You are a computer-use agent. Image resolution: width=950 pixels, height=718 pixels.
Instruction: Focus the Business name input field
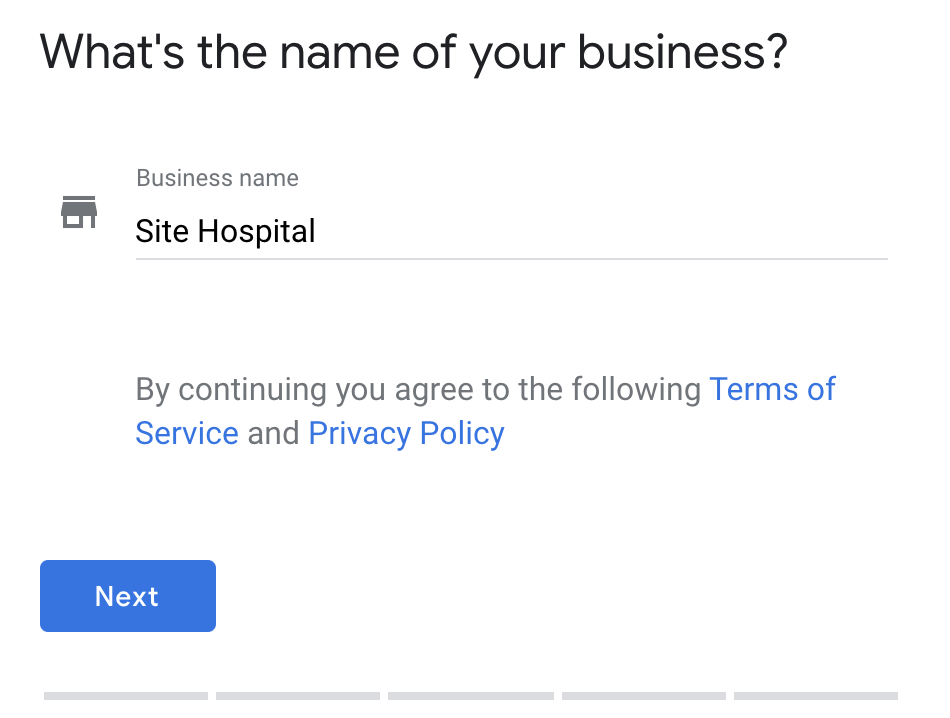510,232
